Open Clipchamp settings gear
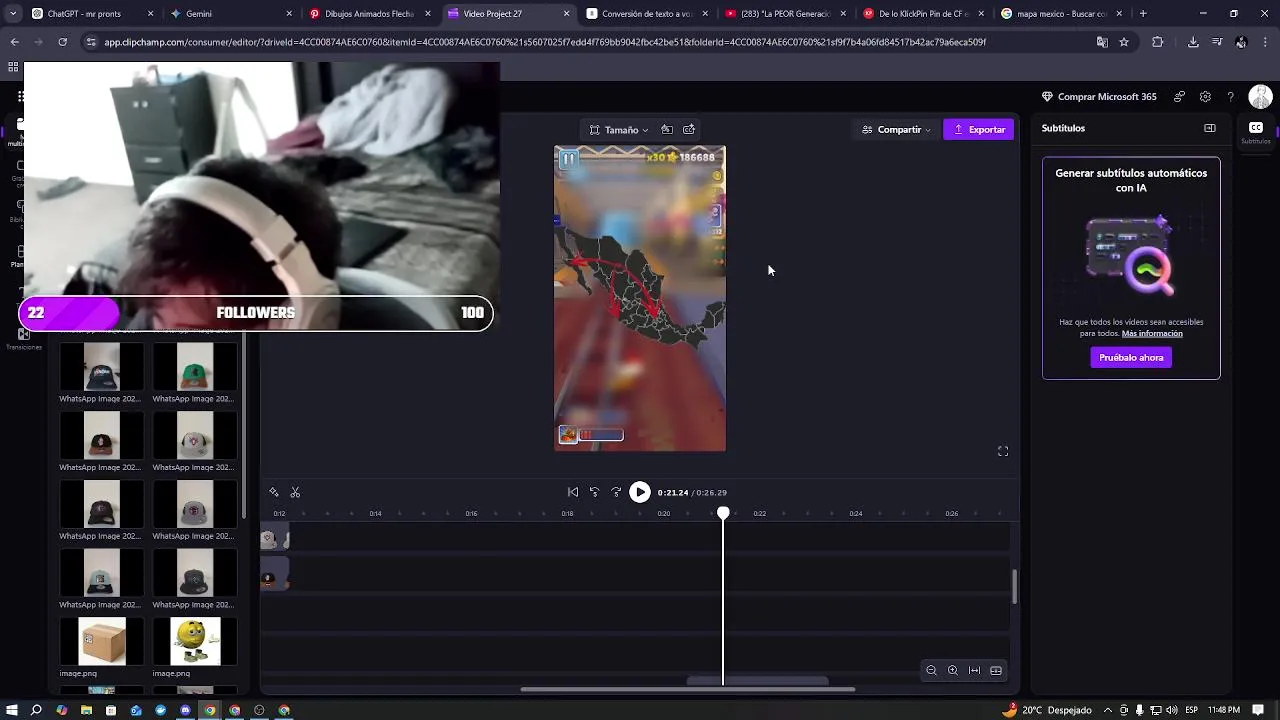Image resolution: width=1280 pixels, height=720 pixels. pos(1205,97)
